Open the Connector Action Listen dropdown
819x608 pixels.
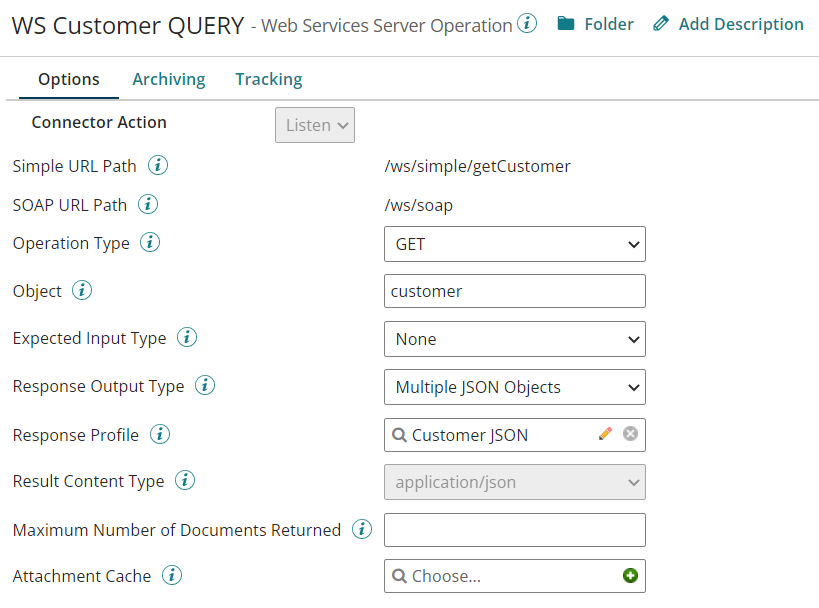314,124
